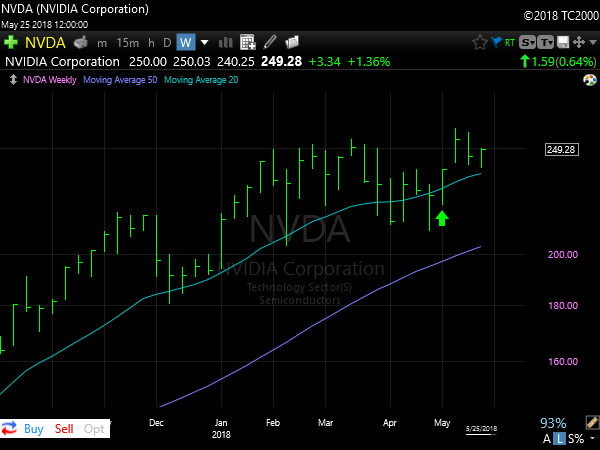Click the NVIDIA Corporation company name
The width and height of the screenshot is (600, 450).
pos(62,62)
